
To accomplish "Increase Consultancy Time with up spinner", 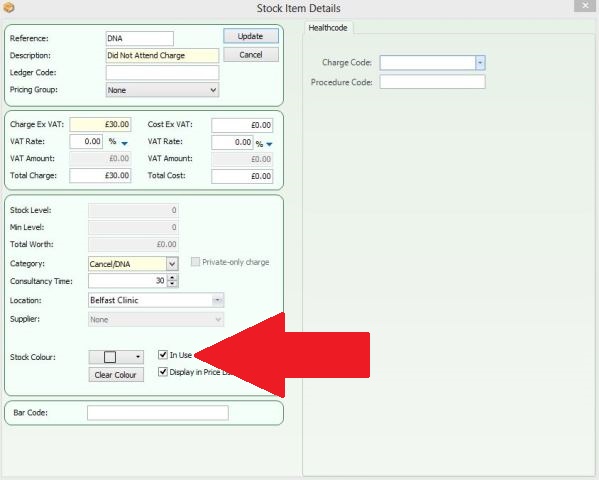I will point(173,278).
